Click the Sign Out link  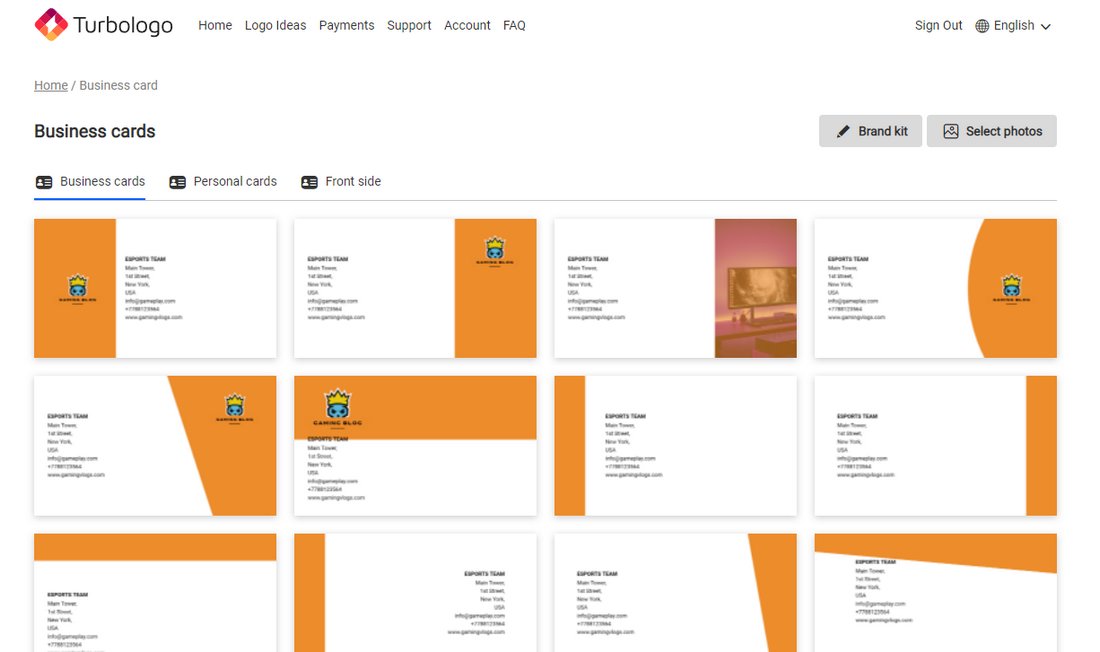(938, 25)
